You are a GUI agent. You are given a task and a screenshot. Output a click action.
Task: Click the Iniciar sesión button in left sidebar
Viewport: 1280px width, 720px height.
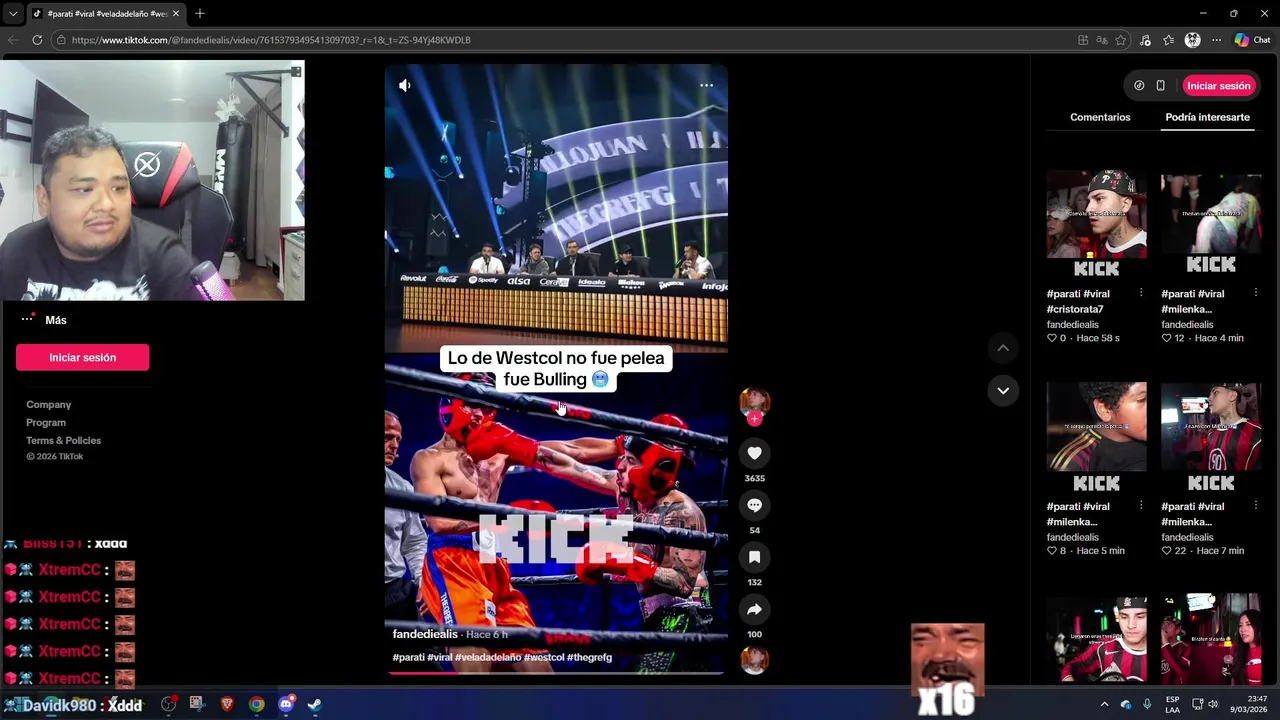point(83,357)
